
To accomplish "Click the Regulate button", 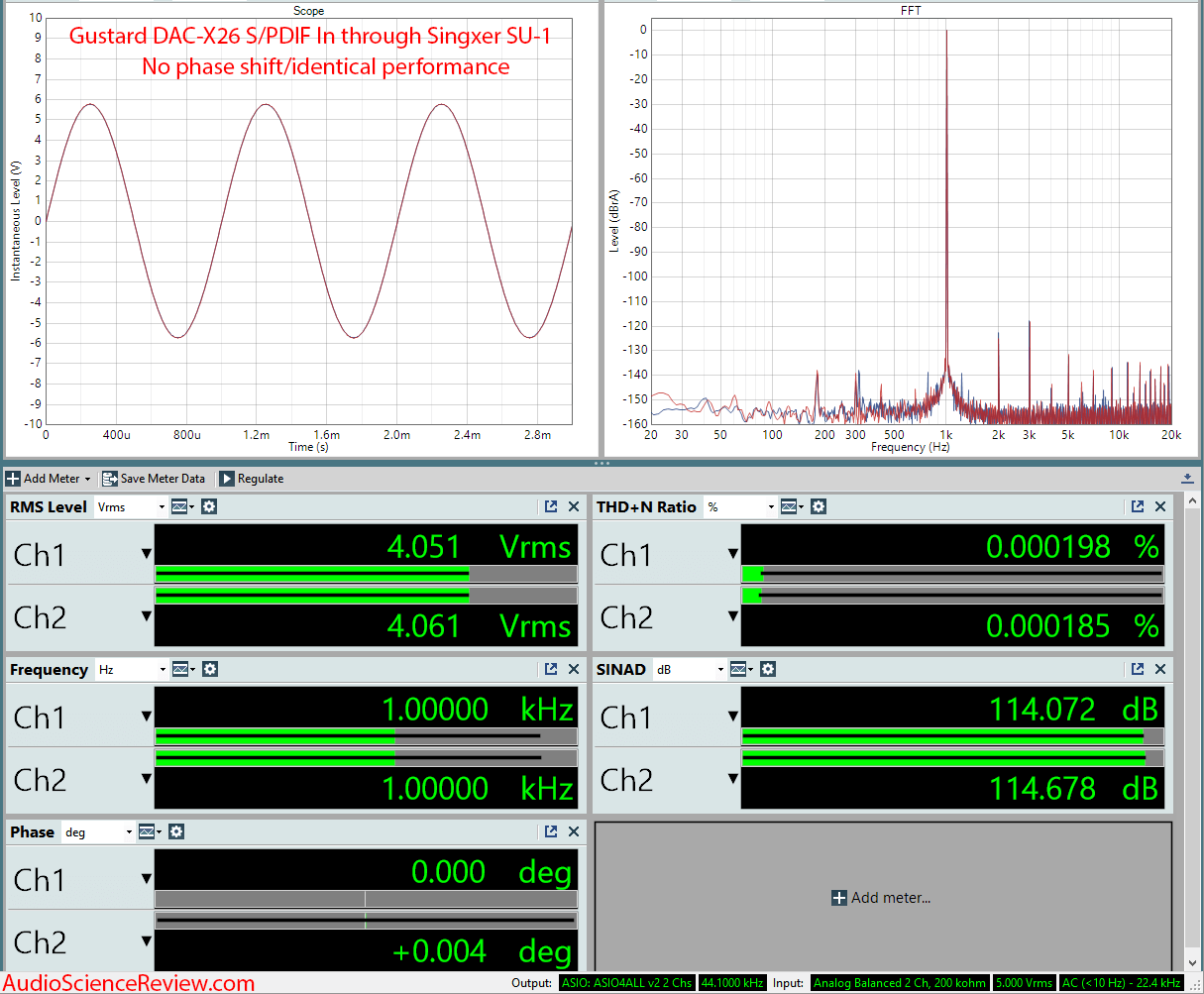I will click(x=251, y=479).
